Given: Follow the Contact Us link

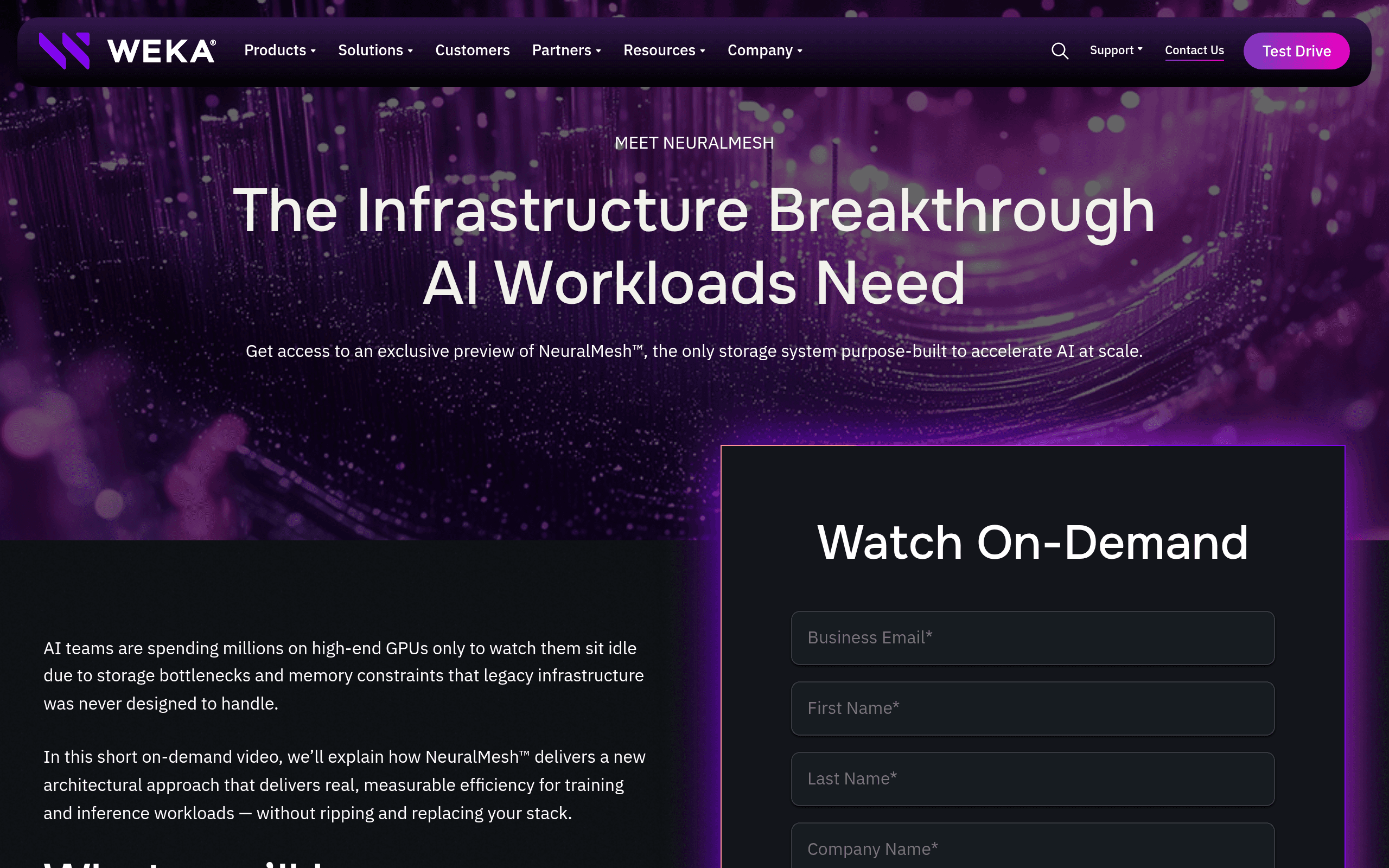Looking at the screenshot, I should point(1194,50).
